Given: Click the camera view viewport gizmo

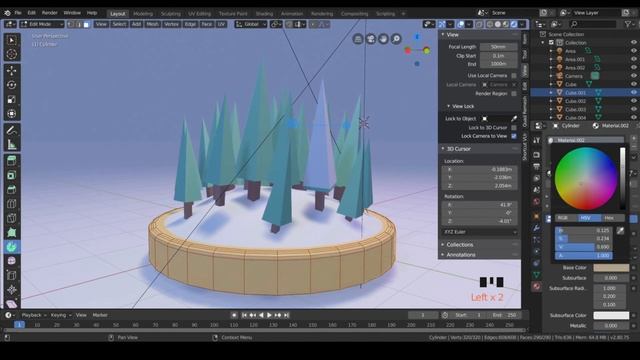Looking at the screenshot, I should tap(371, 39).
